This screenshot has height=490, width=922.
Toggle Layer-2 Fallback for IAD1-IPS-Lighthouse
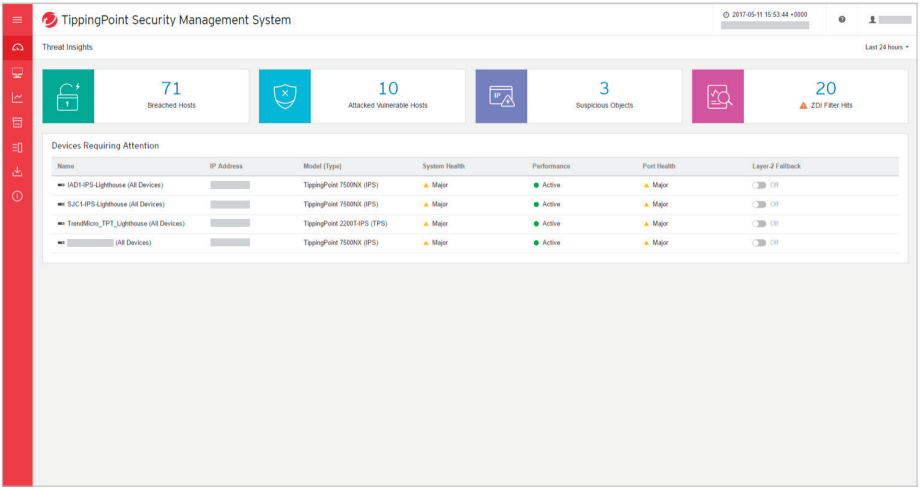pyautogui.click(x=759, y=185)
